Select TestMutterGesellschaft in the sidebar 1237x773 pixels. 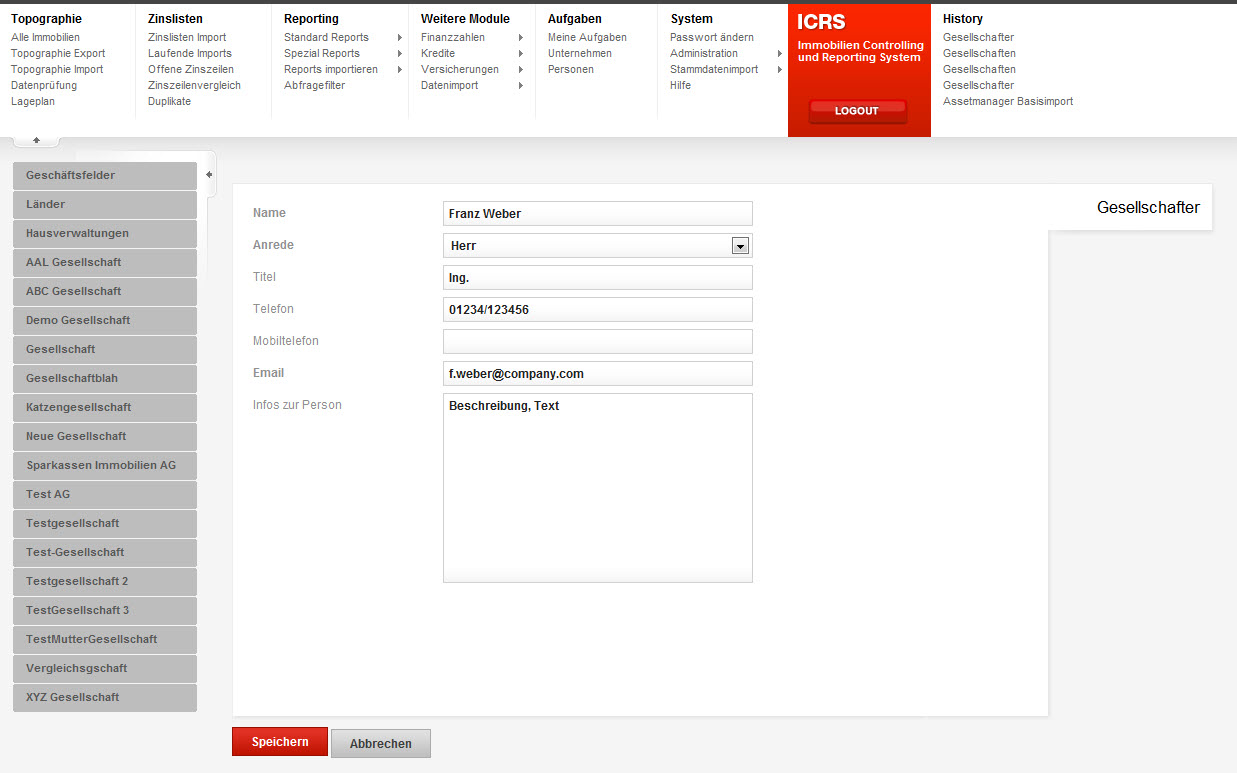click(x=105, y=639)
